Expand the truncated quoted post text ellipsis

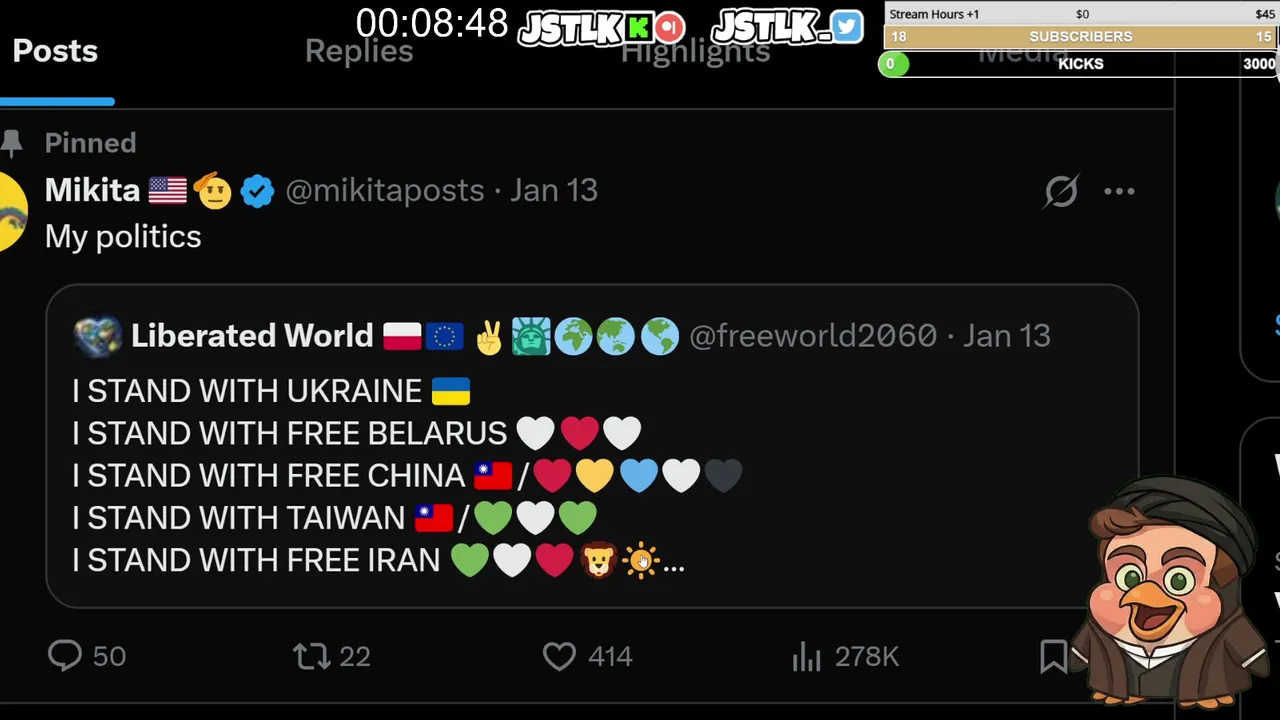[x=674, y=564]
